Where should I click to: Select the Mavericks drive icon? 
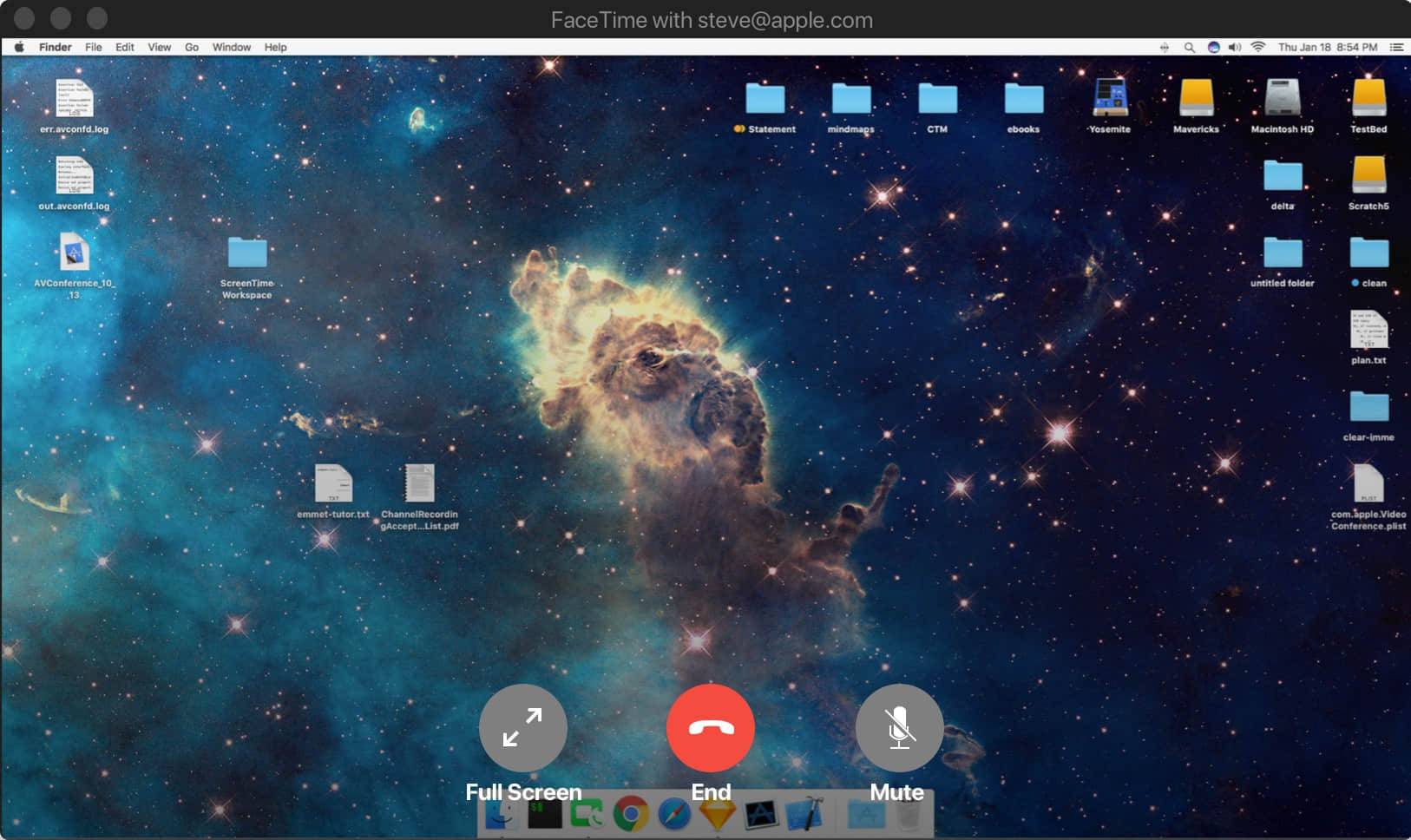pyautogui.click(x=1197, y=98)
